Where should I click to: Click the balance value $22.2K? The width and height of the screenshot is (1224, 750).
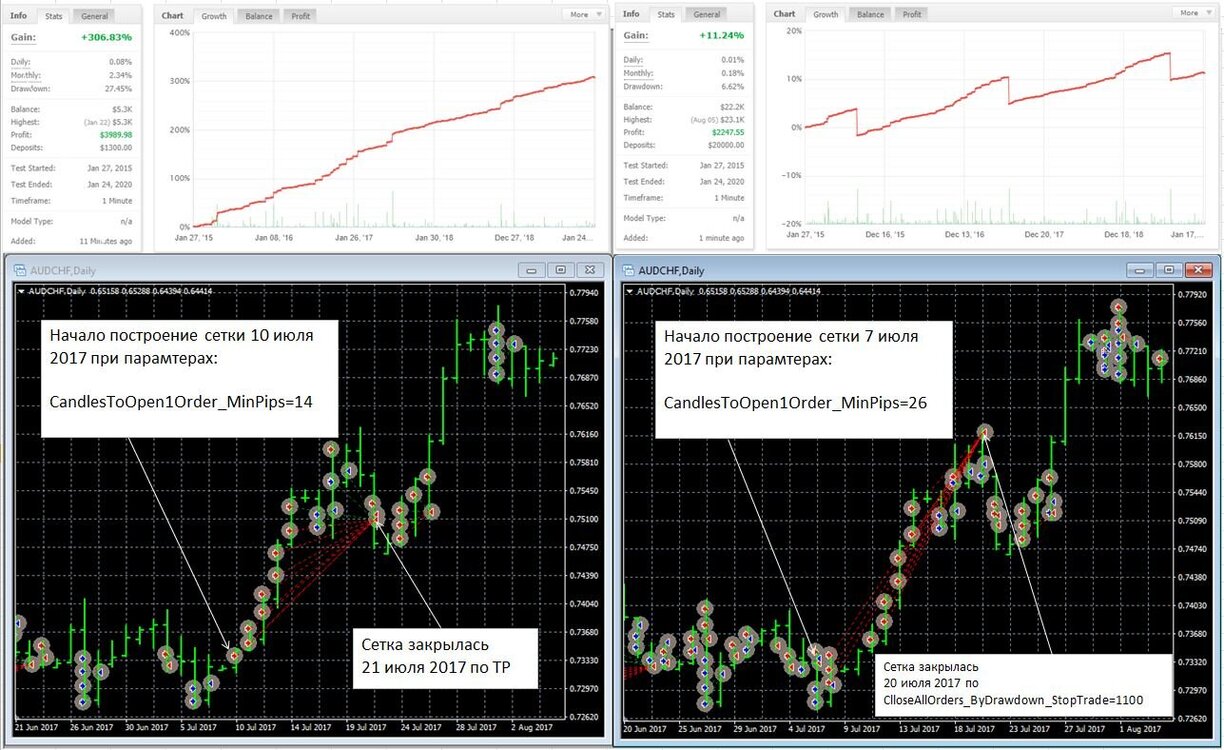tap(732, 106)
